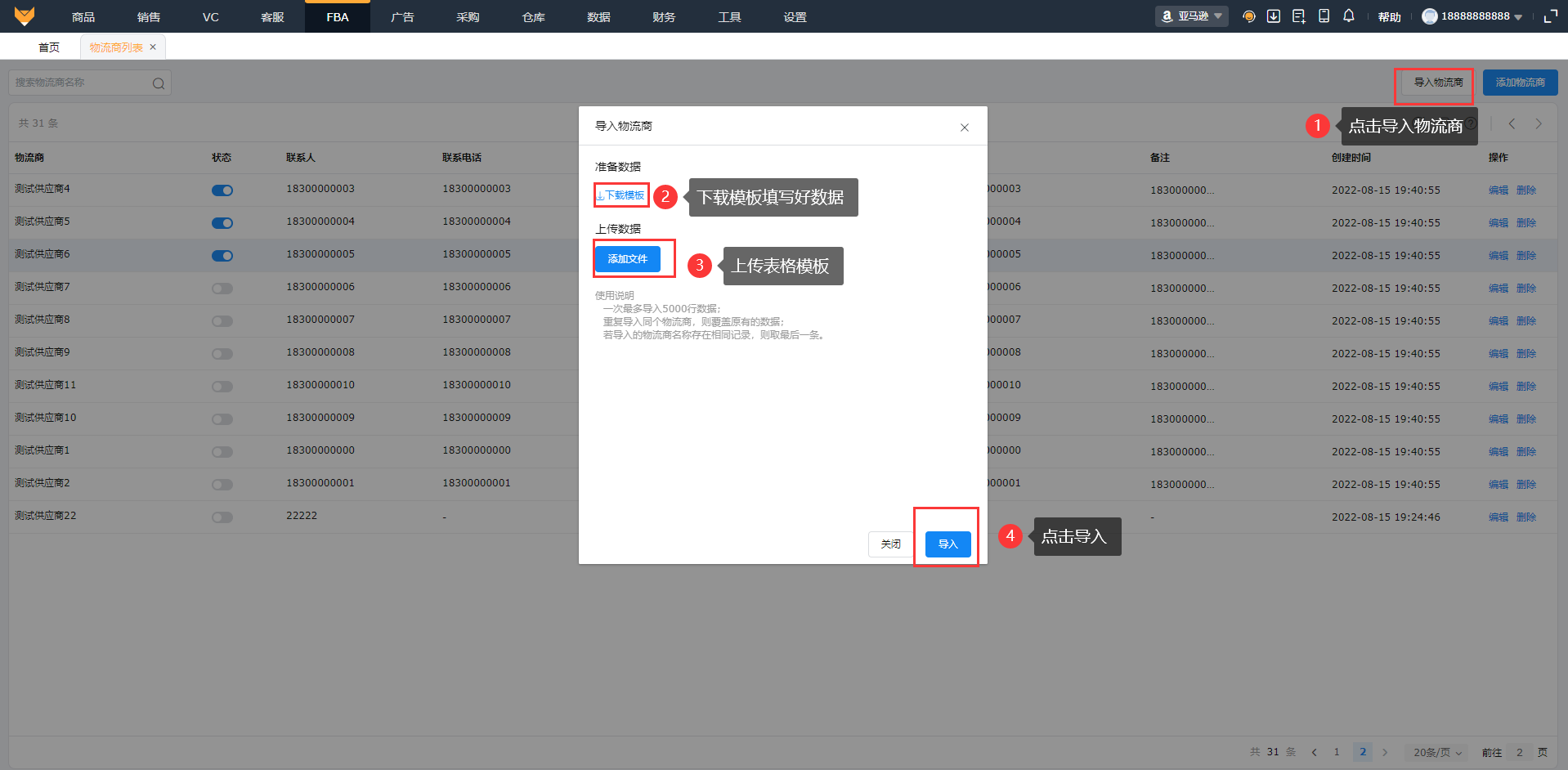Click 编辑 for 测试供应商10 row
This screenshot has width=1568, height=770.
1499,419
